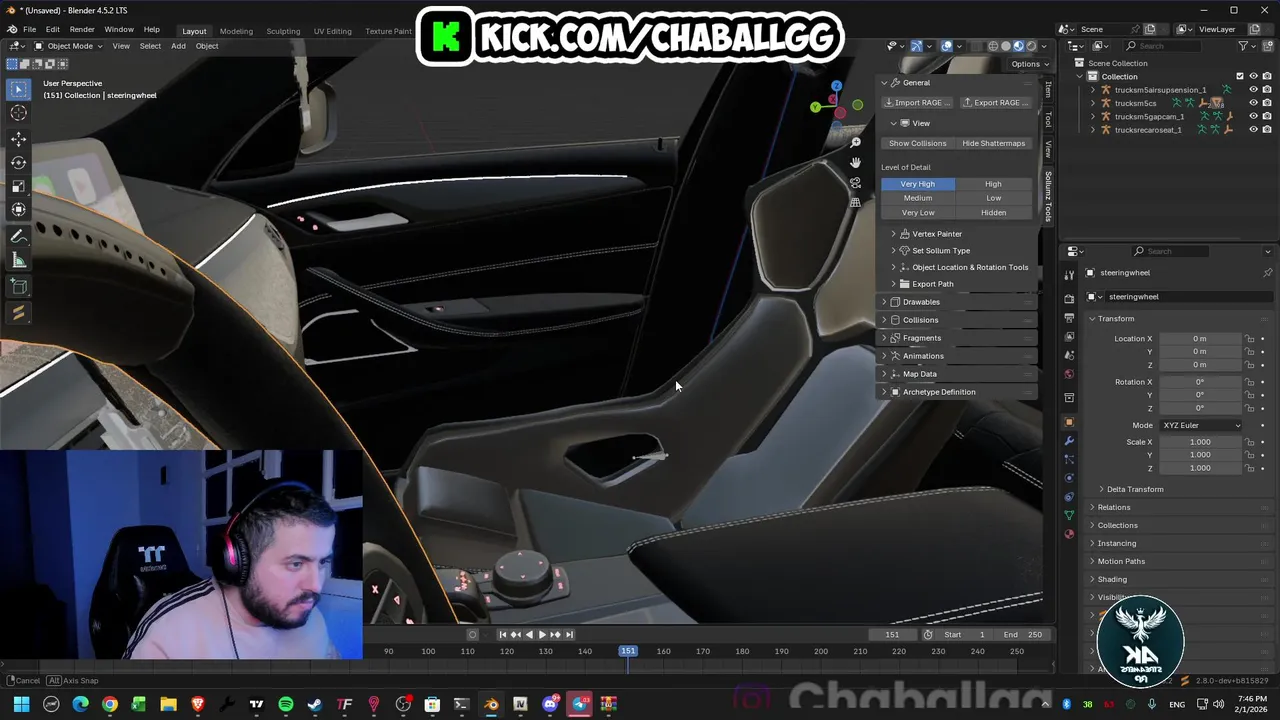Activate the Rotate tool

tap(18, 162)
